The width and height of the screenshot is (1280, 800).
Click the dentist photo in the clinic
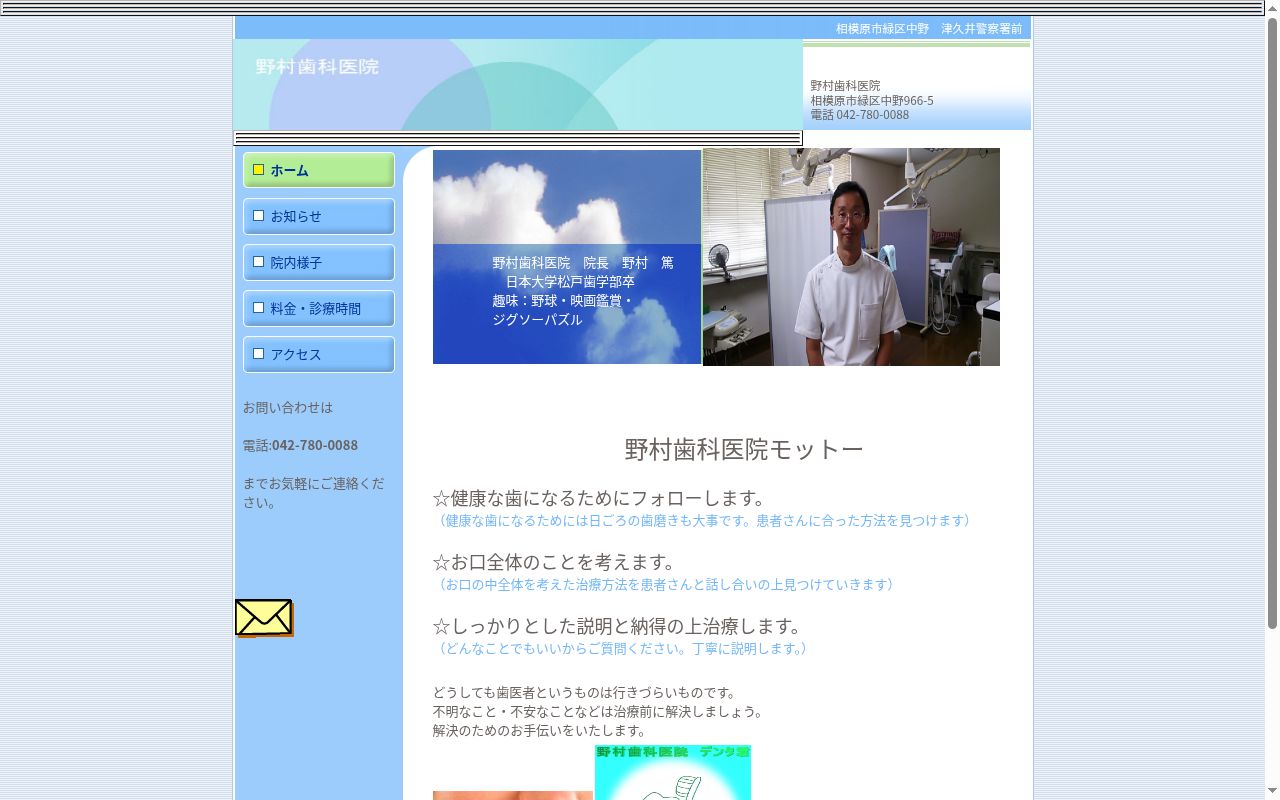pos(851,257)
